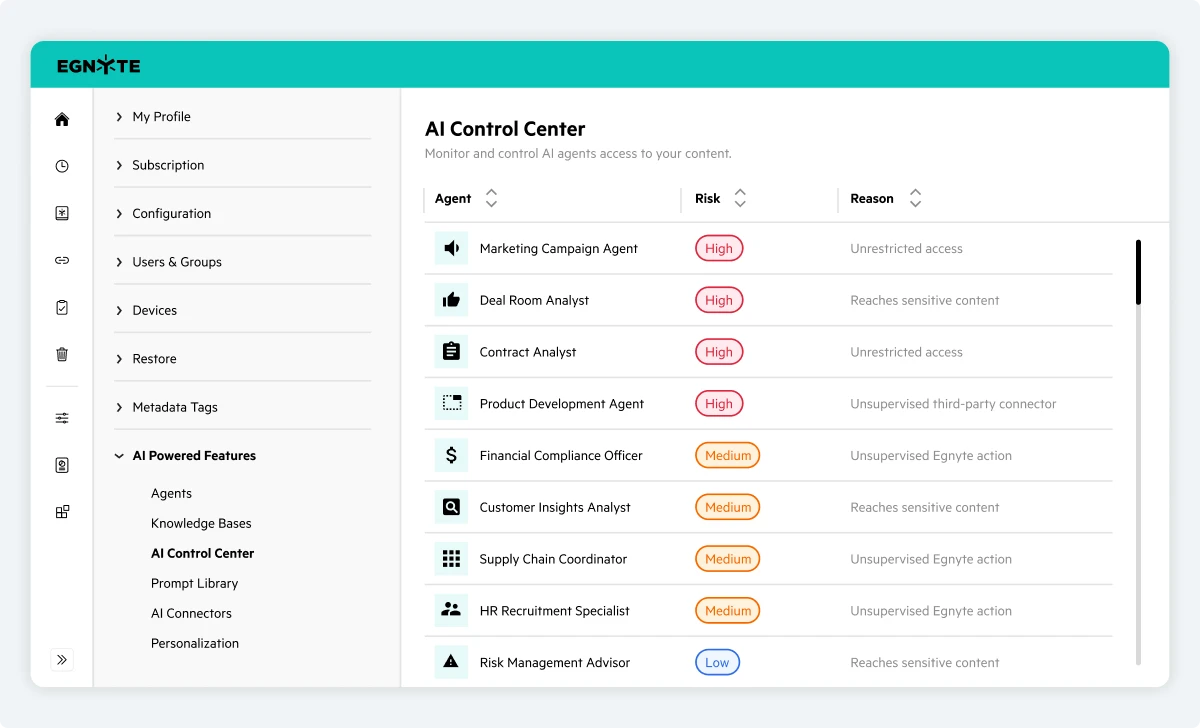
Task: Click Medium risk badge for Customer Insights Analyst
Action: coord(728,507)
